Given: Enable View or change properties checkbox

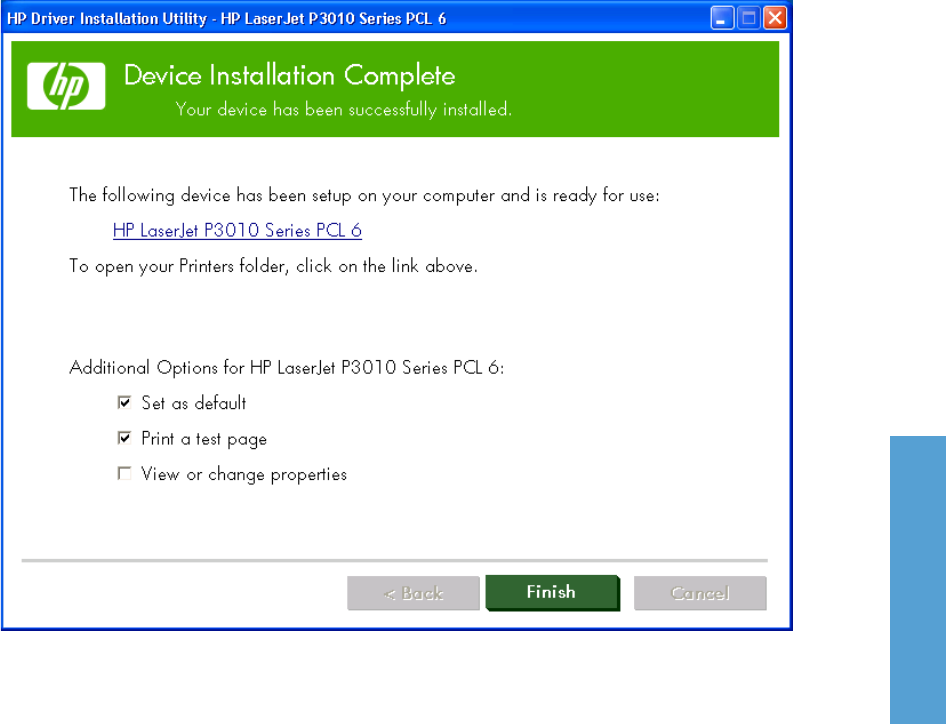Looking at the screenshot, I should [124, 474].
